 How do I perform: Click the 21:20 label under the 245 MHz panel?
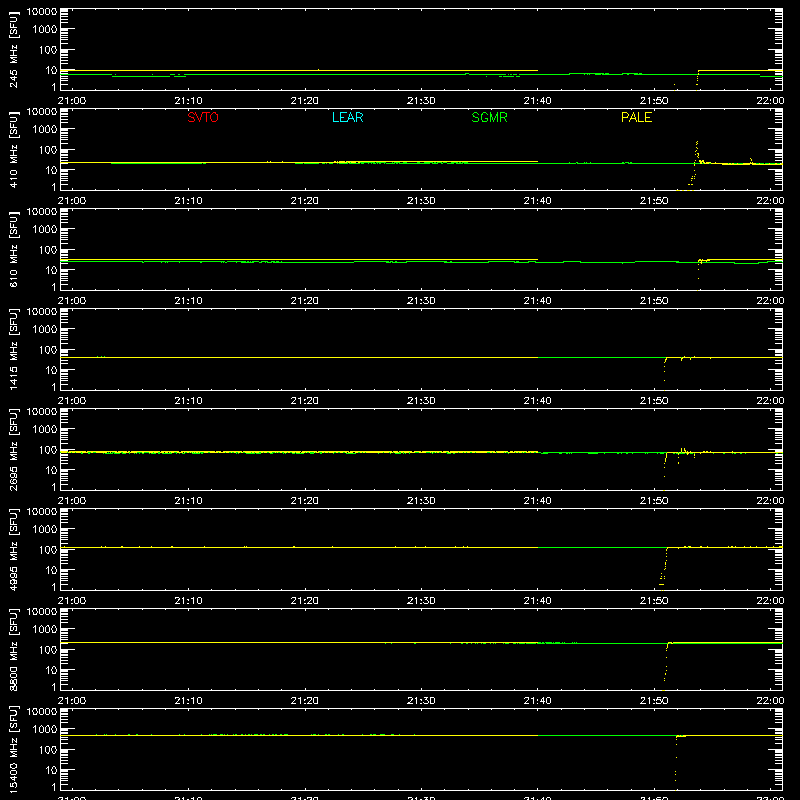click(305, 101)
